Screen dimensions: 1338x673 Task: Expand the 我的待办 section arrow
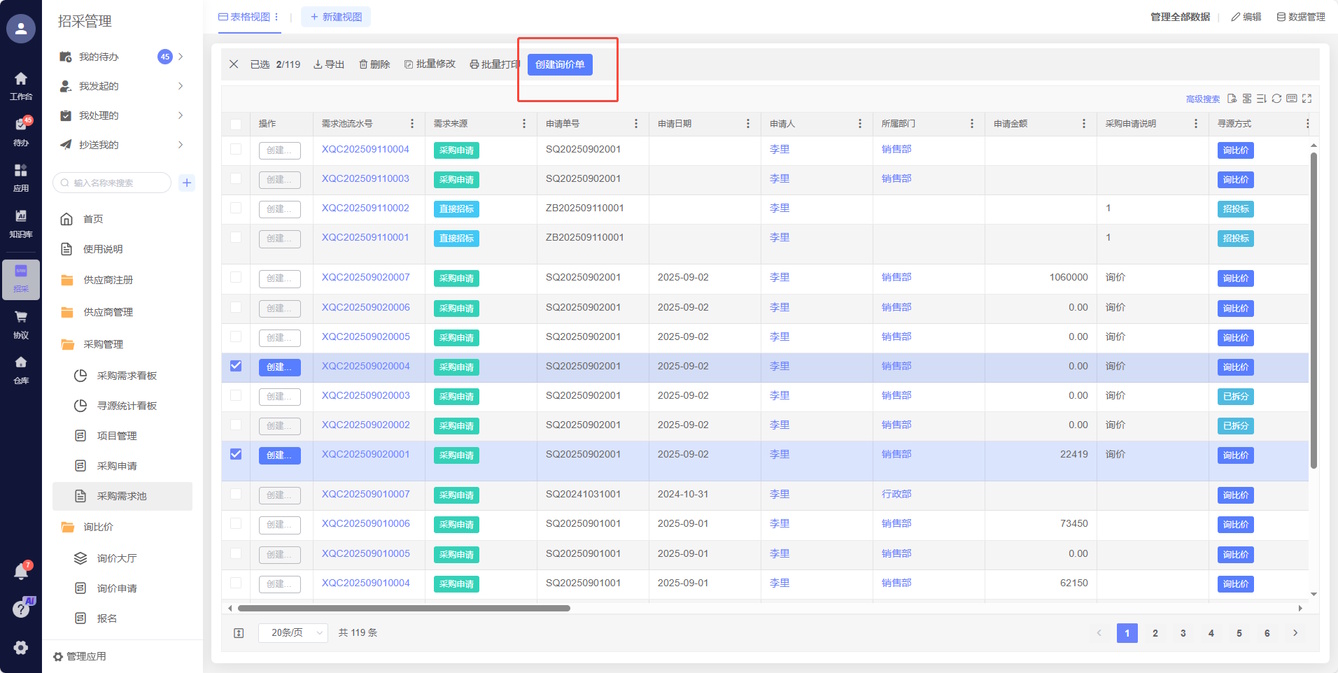[x=180, y=57]
